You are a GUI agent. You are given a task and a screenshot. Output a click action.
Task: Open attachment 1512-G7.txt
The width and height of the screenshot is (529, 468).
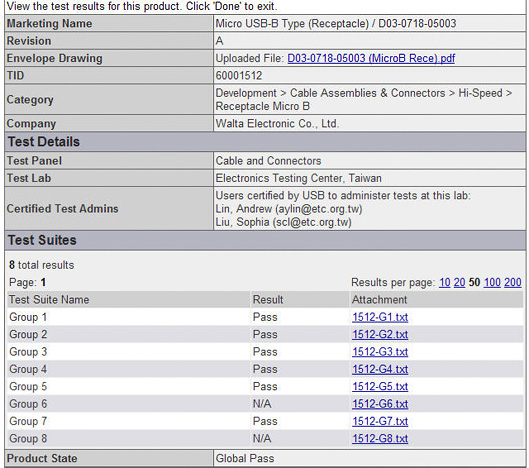[380, 421]
